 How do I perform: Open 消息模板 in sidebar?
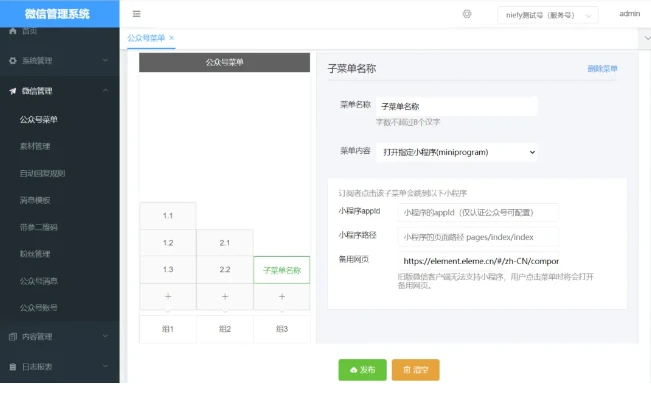pyautogui.click(x=35, y=200)
